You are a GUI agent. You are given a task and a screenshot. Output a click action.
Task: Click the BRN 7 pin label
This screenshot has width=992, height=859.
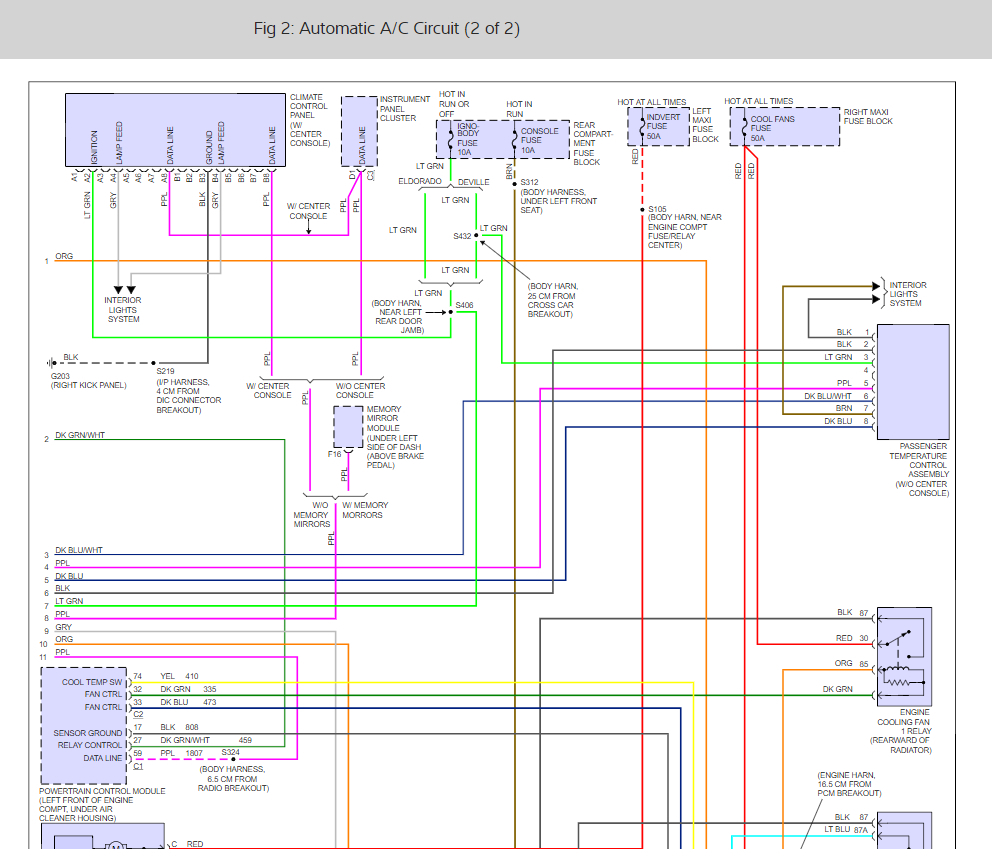click(x=852, y=408)
